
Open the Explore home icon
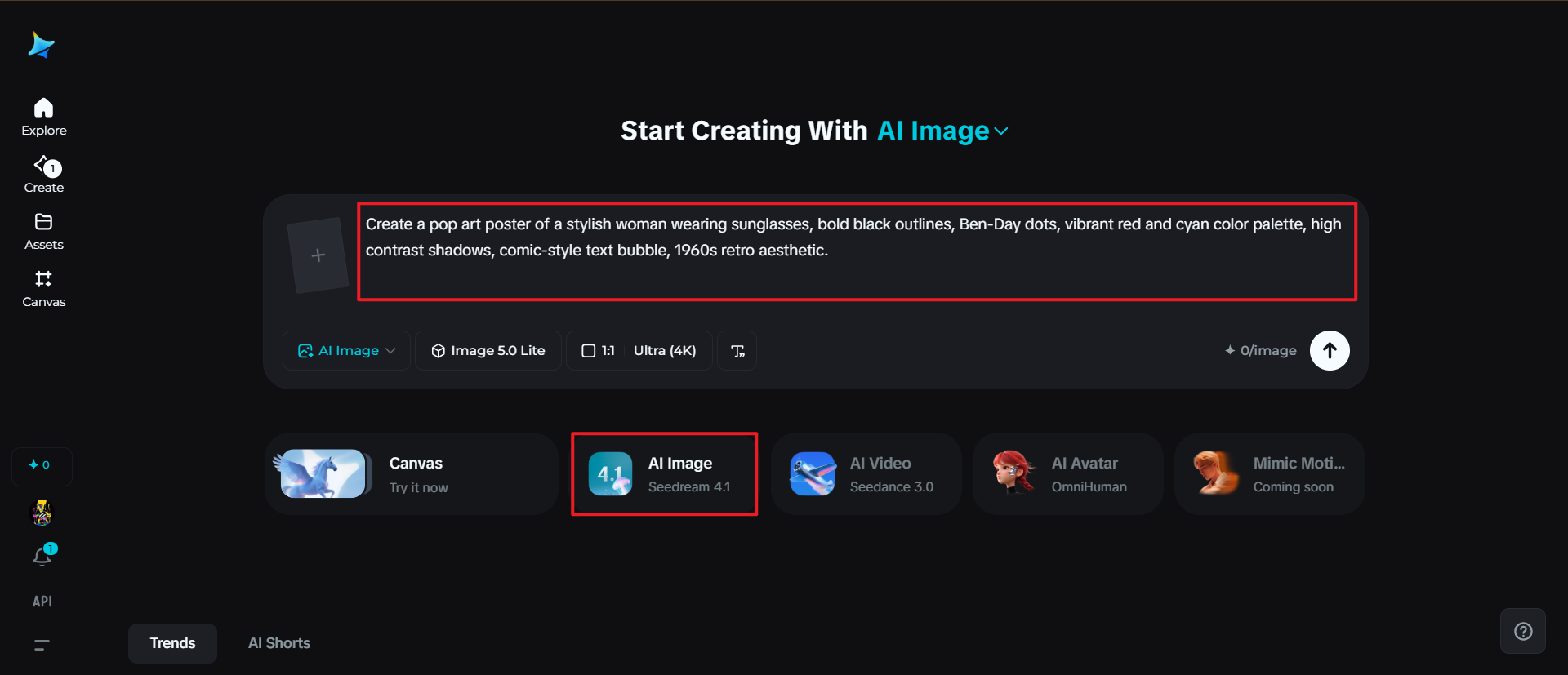44,109
